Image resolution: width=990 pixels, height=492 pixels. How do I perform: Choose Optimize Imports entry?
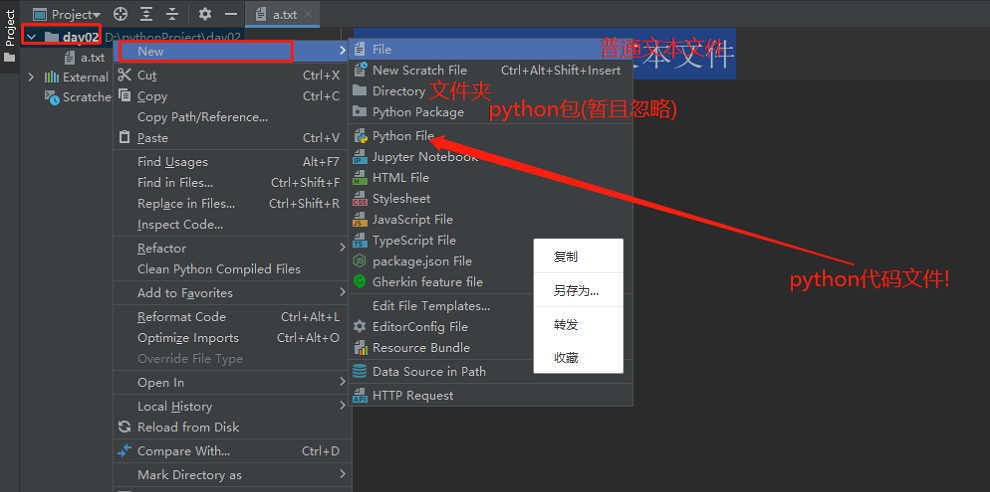230,338
